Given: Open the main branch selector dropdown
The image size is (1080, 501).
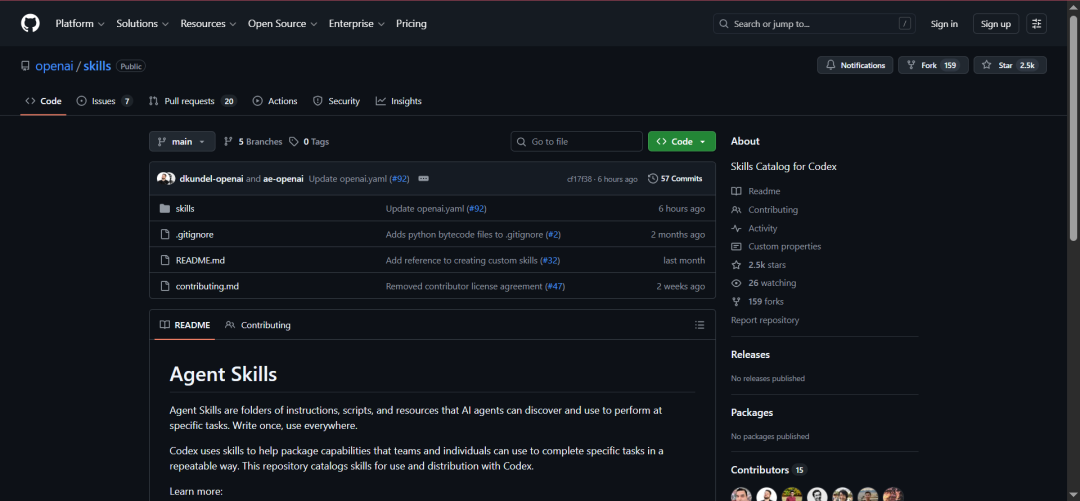Looking at the screenshot, I should coord(182,141).
